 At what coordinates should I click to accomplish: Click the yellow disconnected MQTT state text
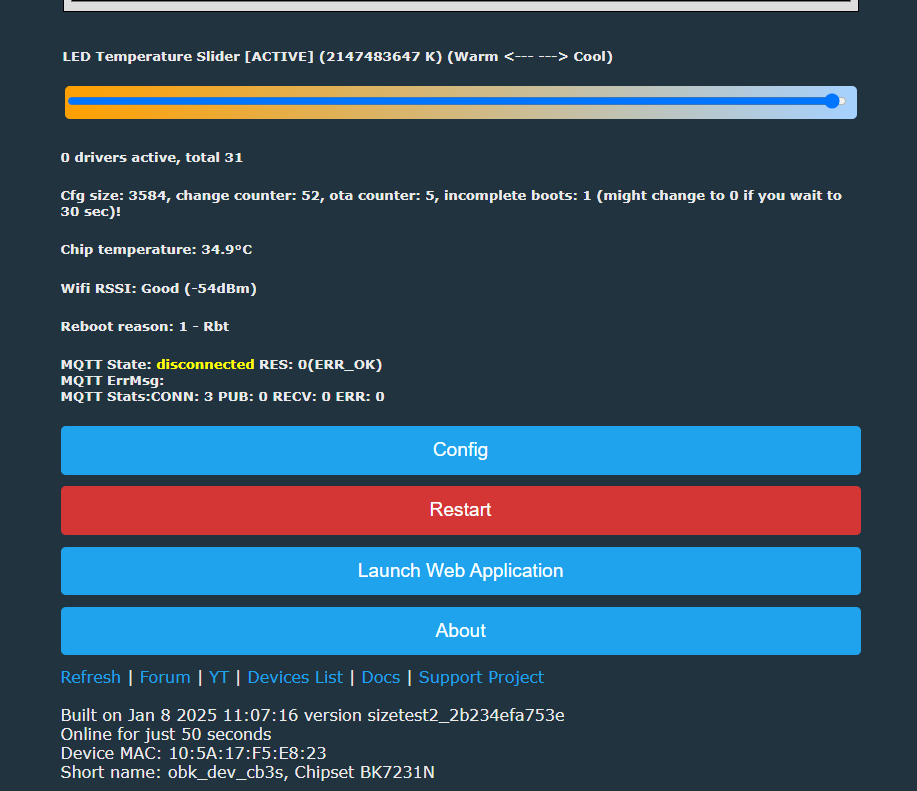(205, 364)
